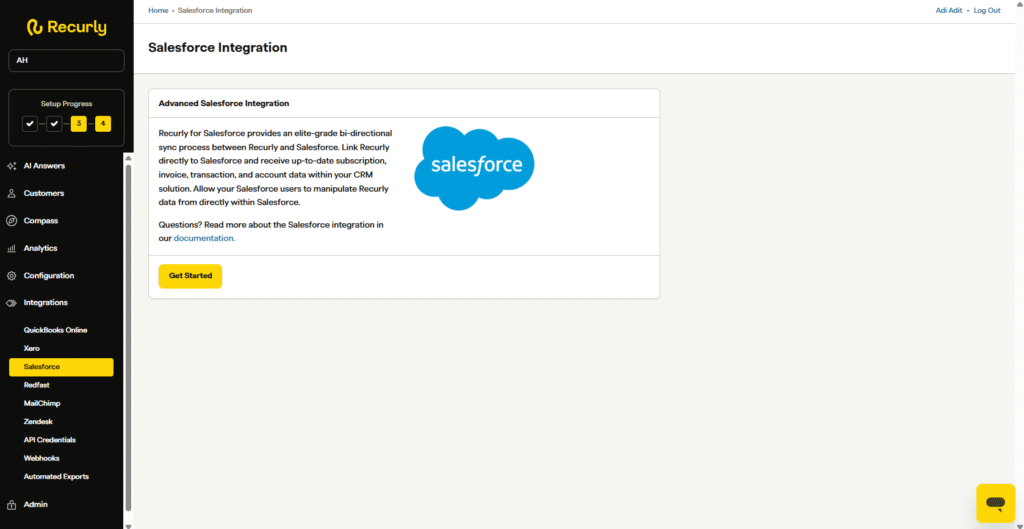Open the Webhooks page
This screenshot has width=1024, height=529.
click(x=41, y=458)
